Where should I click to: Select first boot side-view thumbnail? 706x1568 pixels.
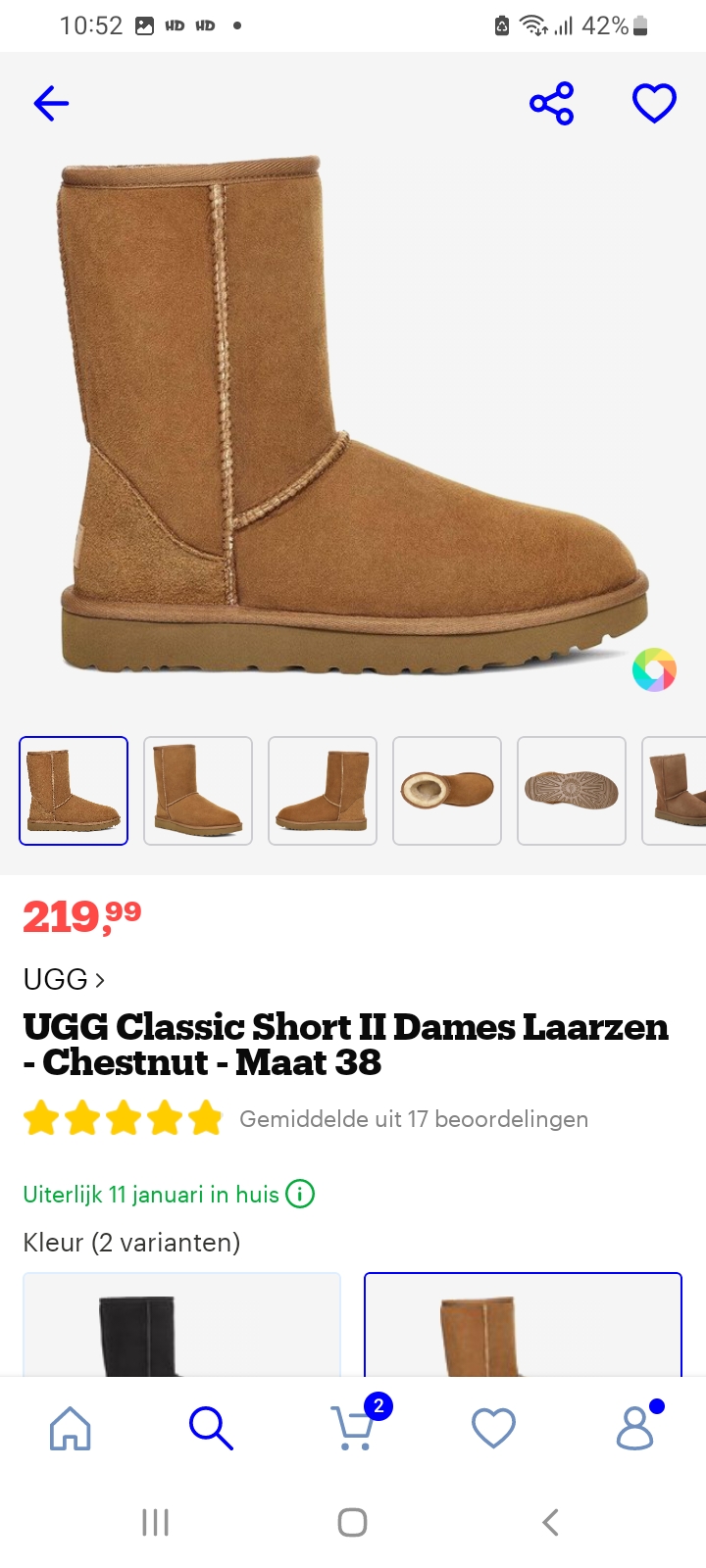pos(74,791)
